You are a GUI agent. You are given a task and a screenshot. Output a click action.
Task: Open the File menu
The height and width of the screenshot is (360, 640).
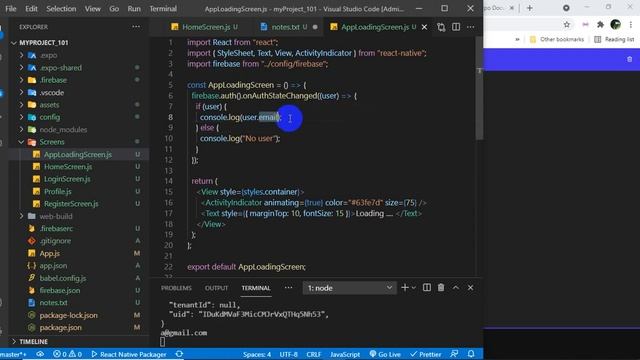click(11, 9)
